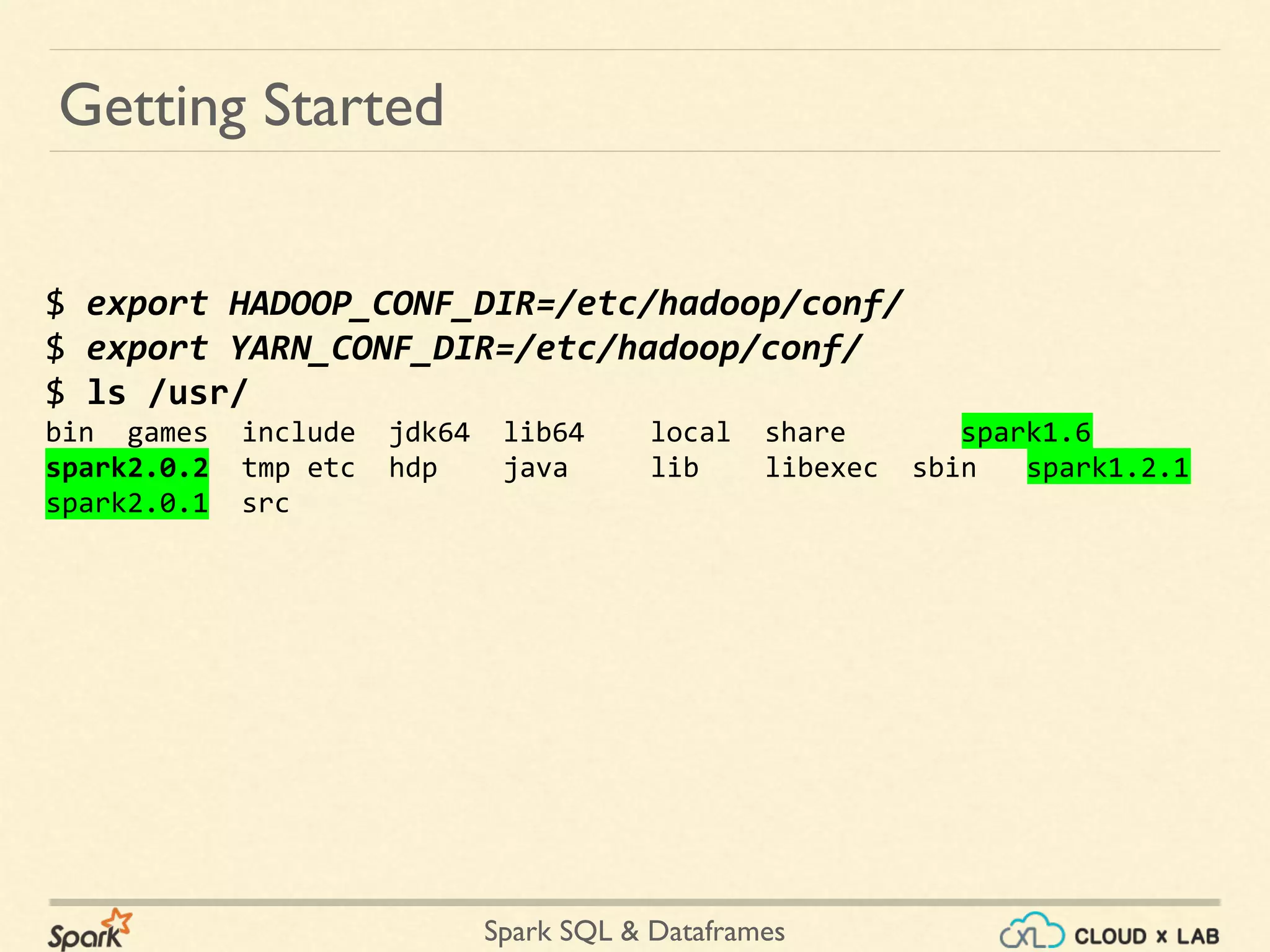Click the hdp directory entry
The image size is (1270, 952).
tap(413, 467)
